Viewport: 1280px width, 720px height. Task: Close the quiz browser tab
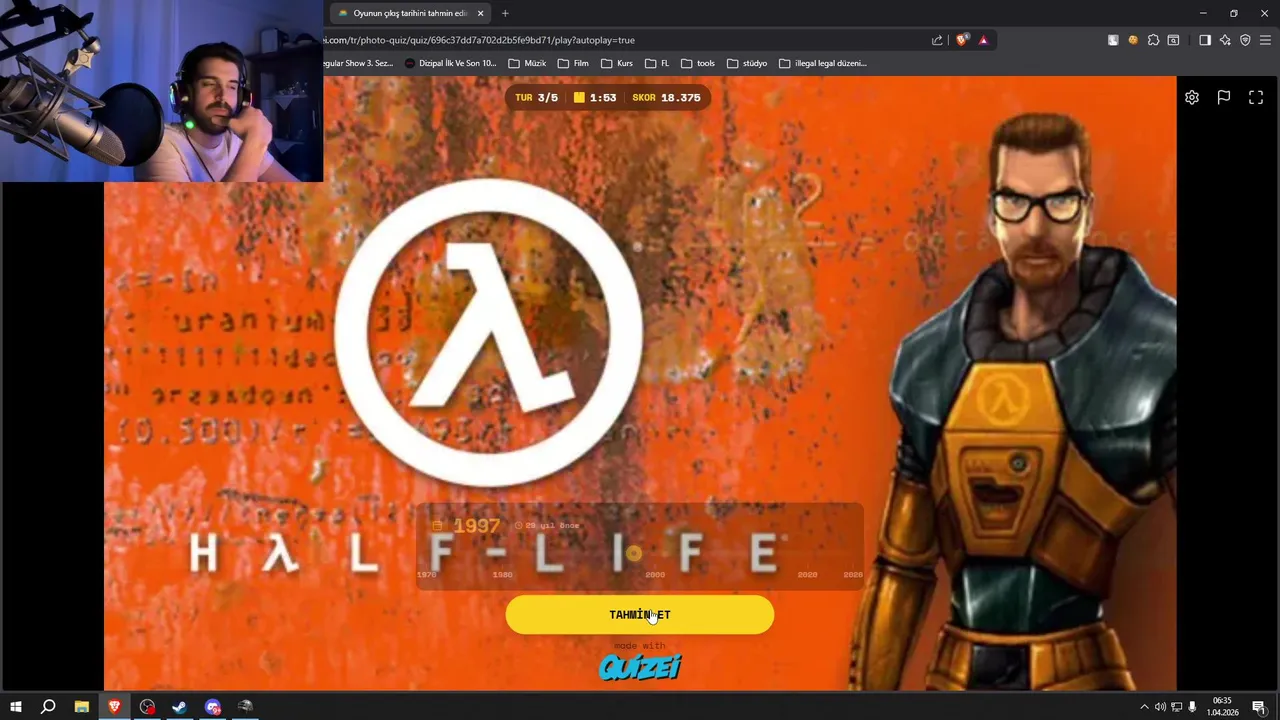point(480,13)
